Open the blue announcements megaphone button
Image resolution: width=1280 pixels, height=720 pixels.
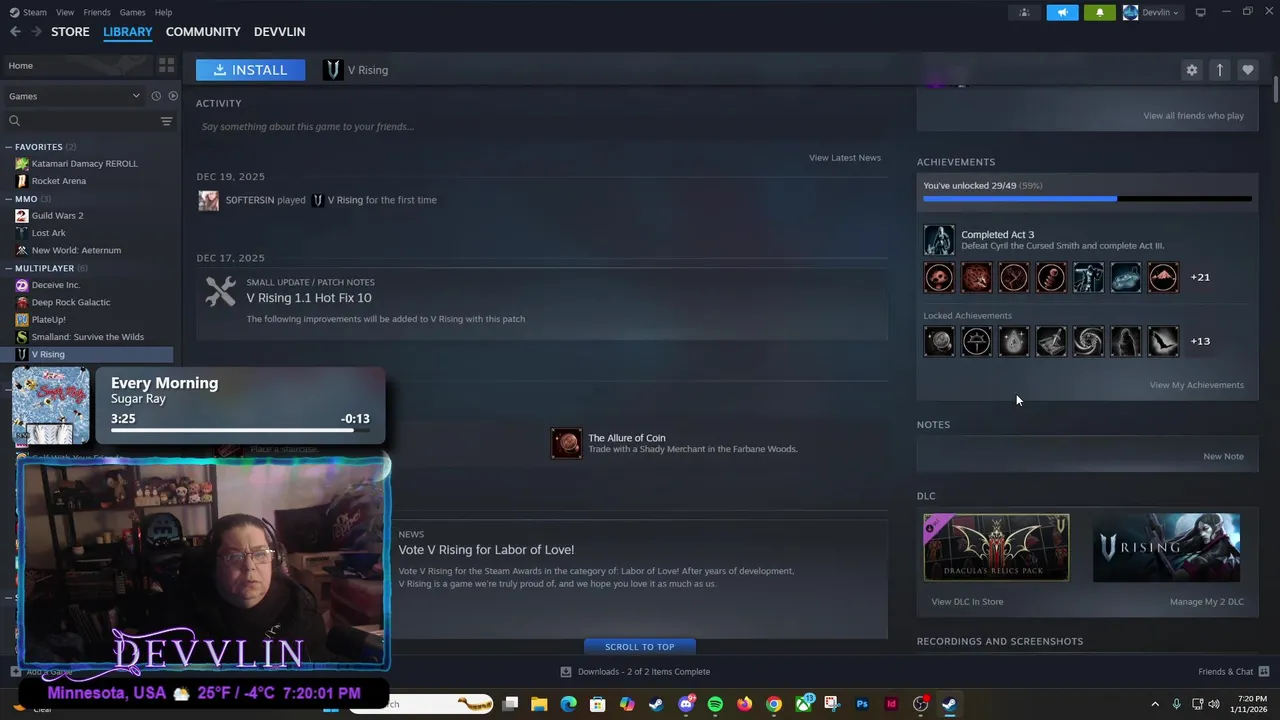pos(1062,12)
